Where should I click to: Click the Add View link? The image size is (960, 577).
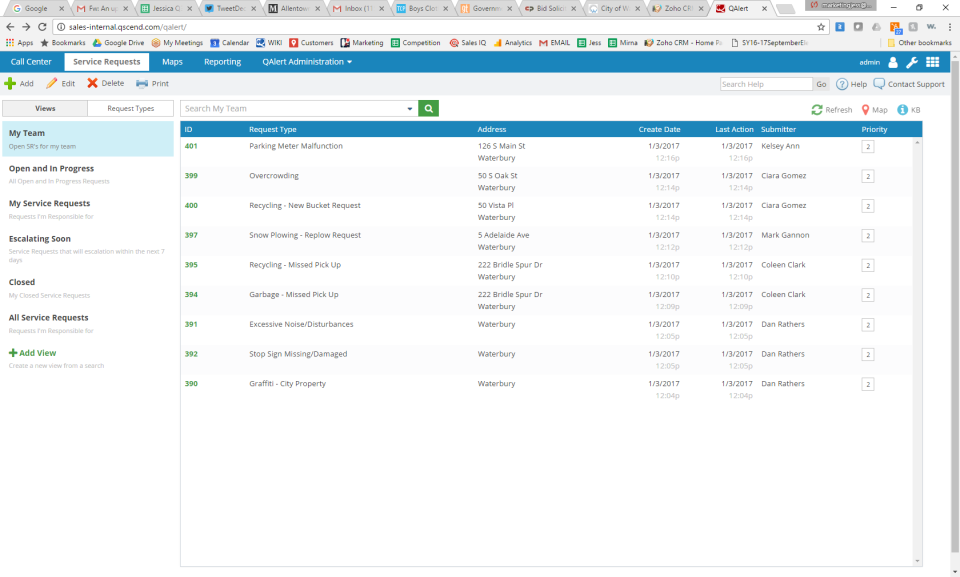(x=36, y=352)
